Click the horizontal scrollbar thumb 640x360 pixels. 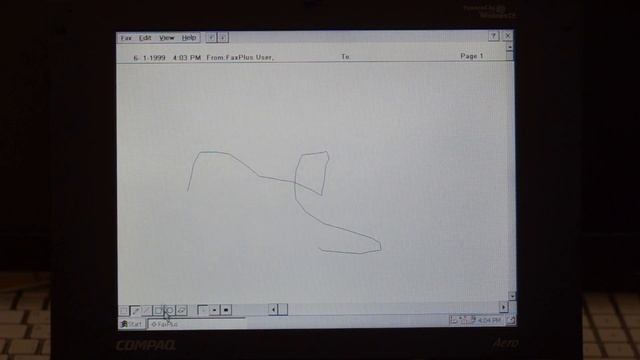coord(283,309)
